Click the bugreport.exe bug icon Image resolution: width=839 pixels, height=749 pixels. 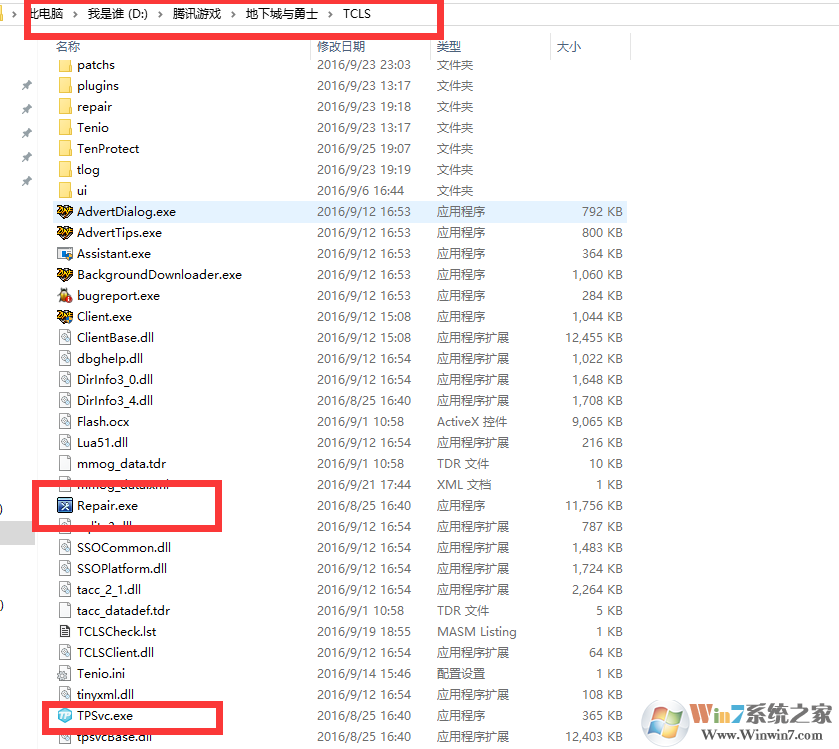click(x=65, y=296)
